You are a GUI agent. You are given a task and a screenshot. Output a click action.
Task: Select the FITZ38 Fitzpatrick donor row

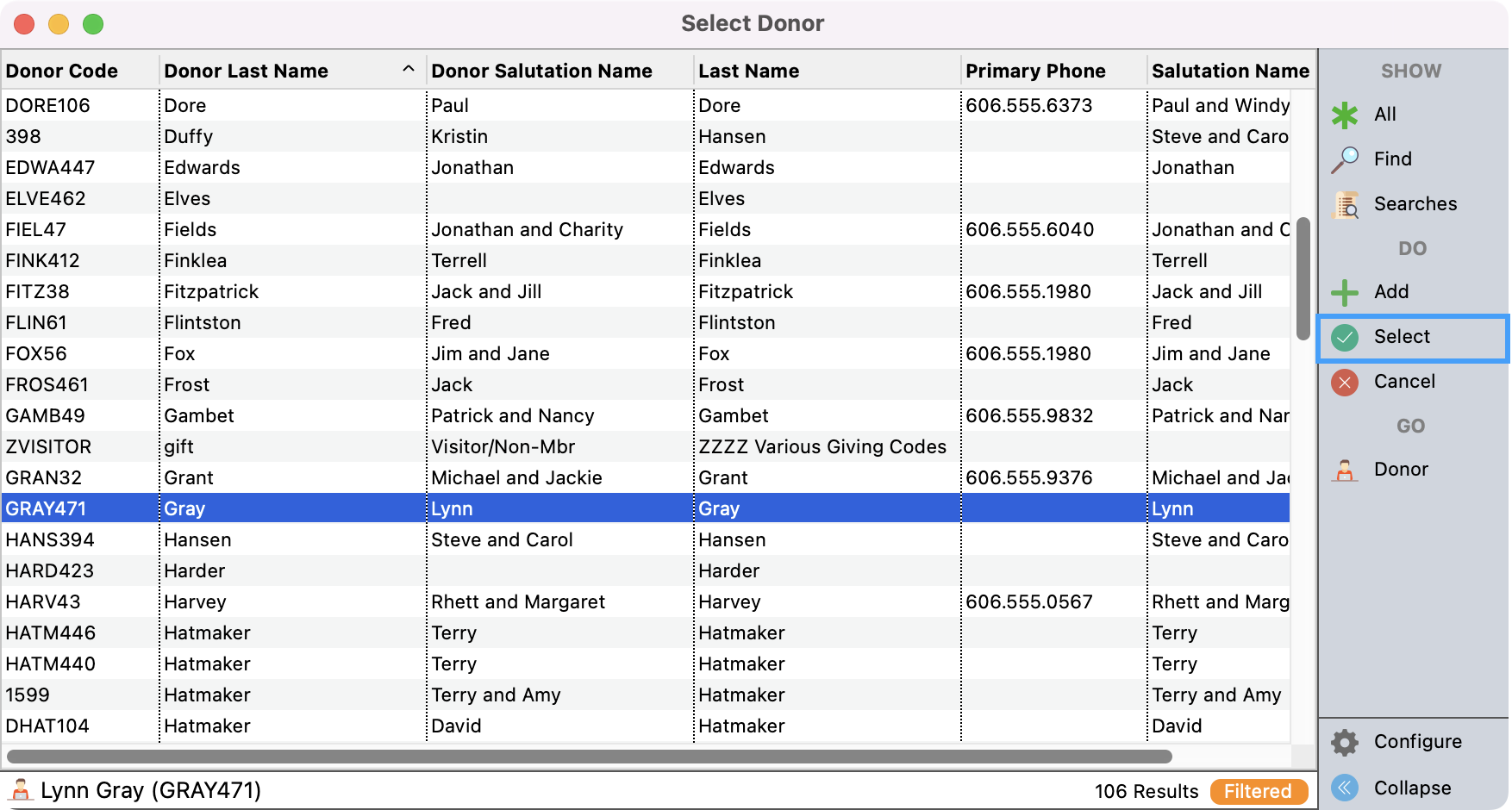[x=211, y=291]
